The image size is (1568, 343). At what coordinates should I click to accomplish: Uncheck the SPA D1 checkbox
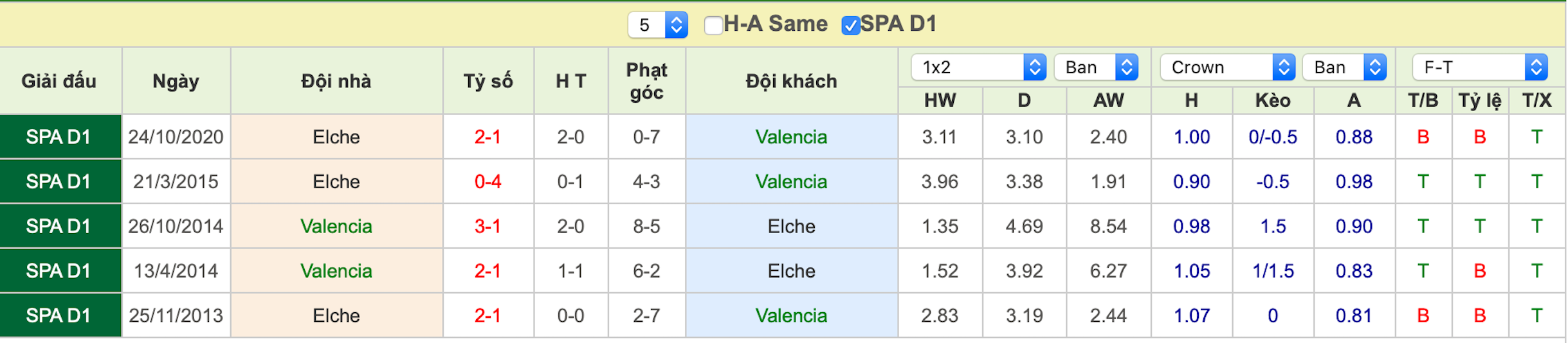click(x=850, y=25)
